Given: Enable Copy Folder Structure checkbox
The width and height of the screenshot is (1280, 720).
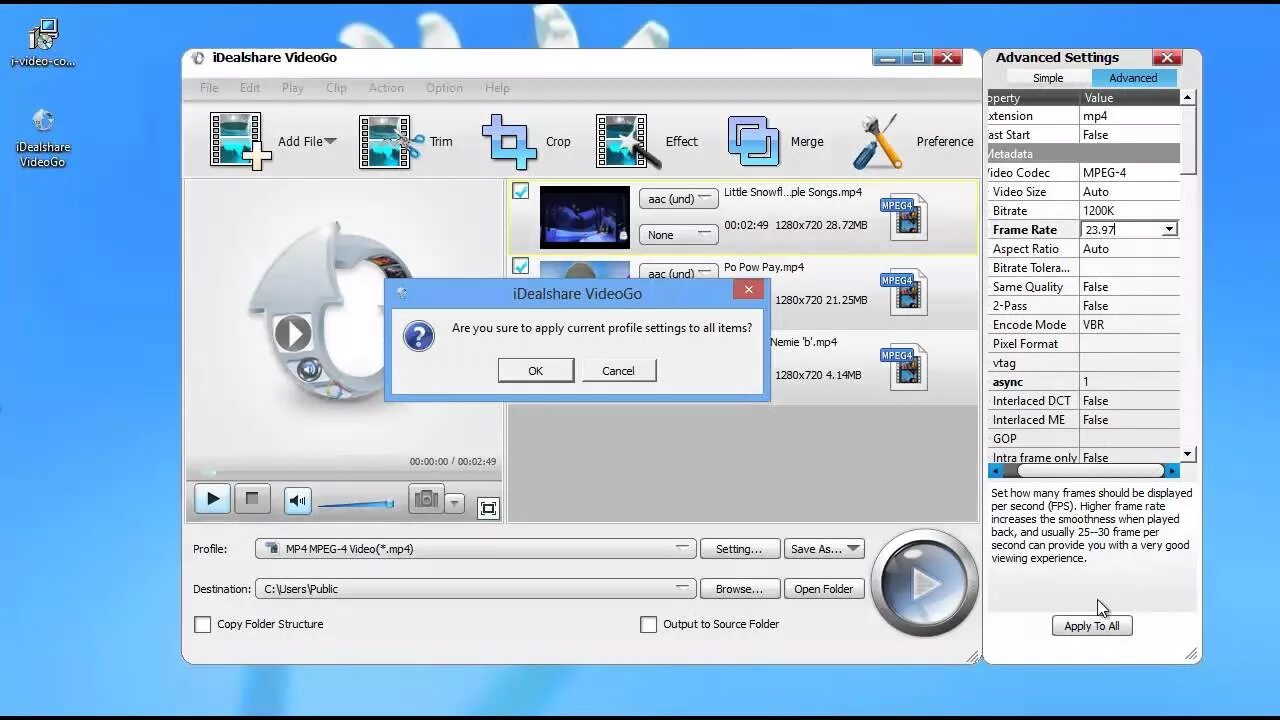Looking at the screenshot, I should click(203, 624).
